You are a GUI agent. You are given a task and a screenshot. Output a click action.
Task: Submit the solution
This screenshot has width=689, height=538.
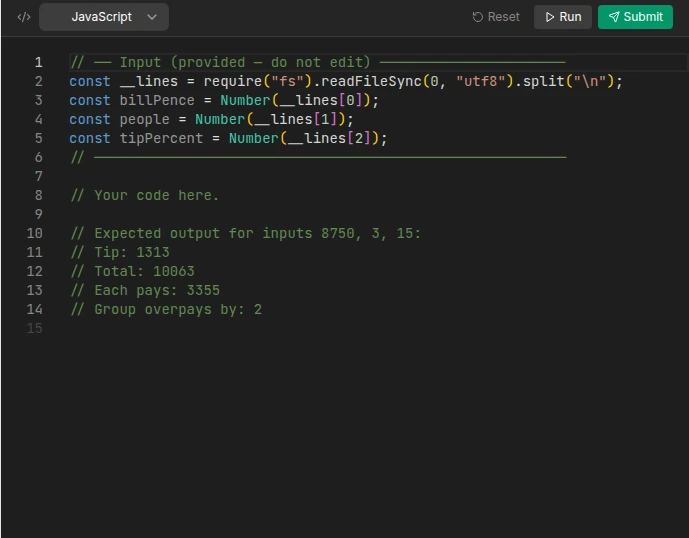[635, 17]
